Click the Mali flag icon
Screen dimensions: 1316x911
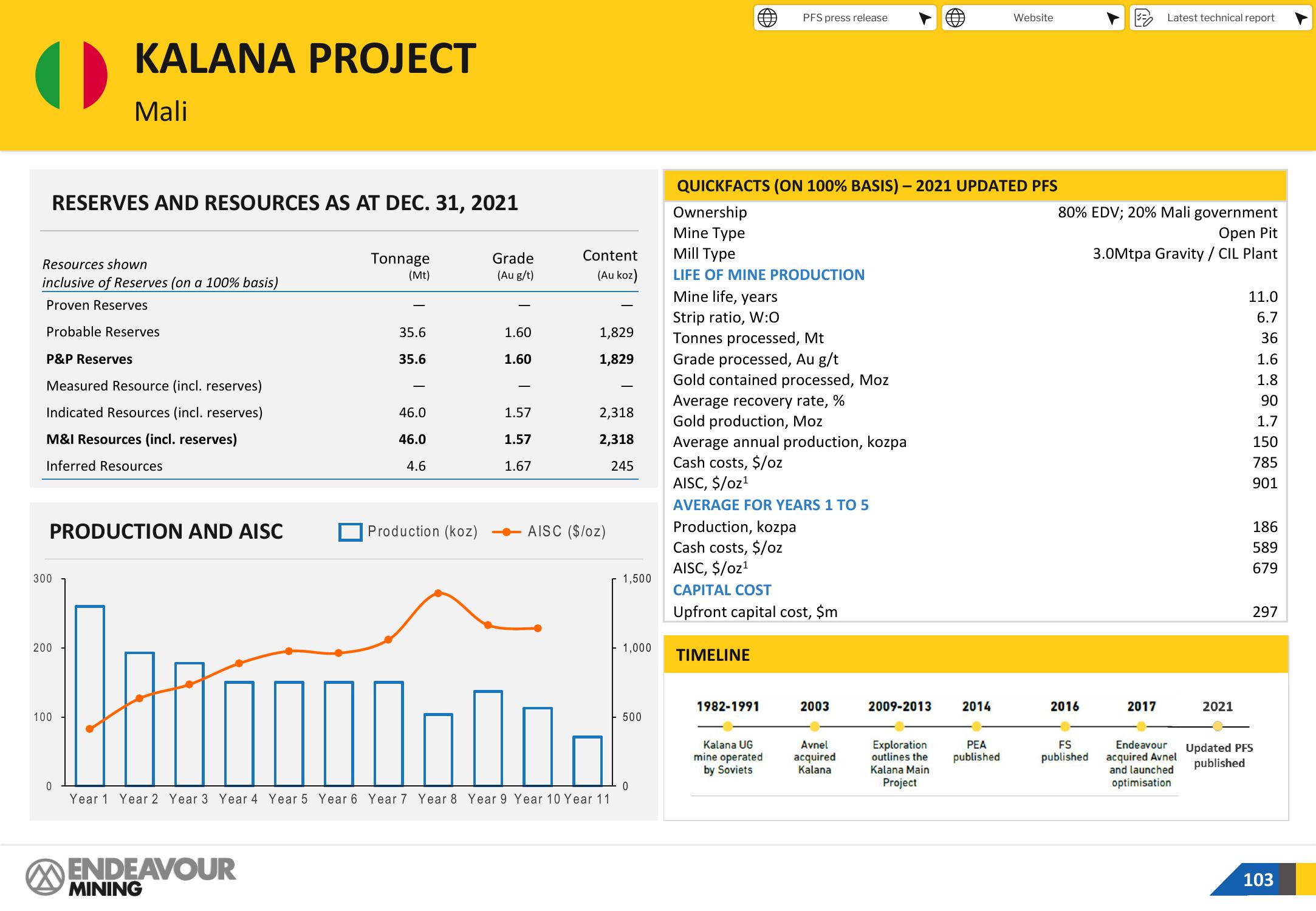click(72, 75)
